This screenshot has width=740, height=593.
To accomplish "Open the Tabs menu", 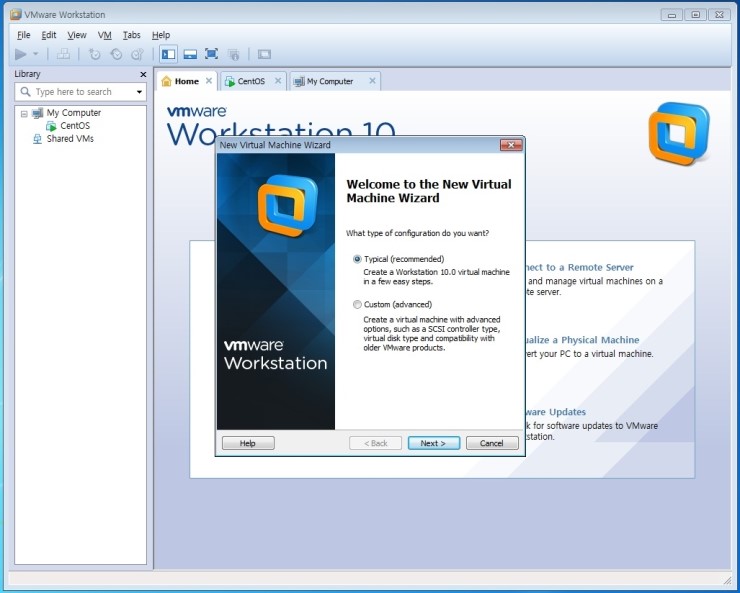I will (x=131, y=35).
